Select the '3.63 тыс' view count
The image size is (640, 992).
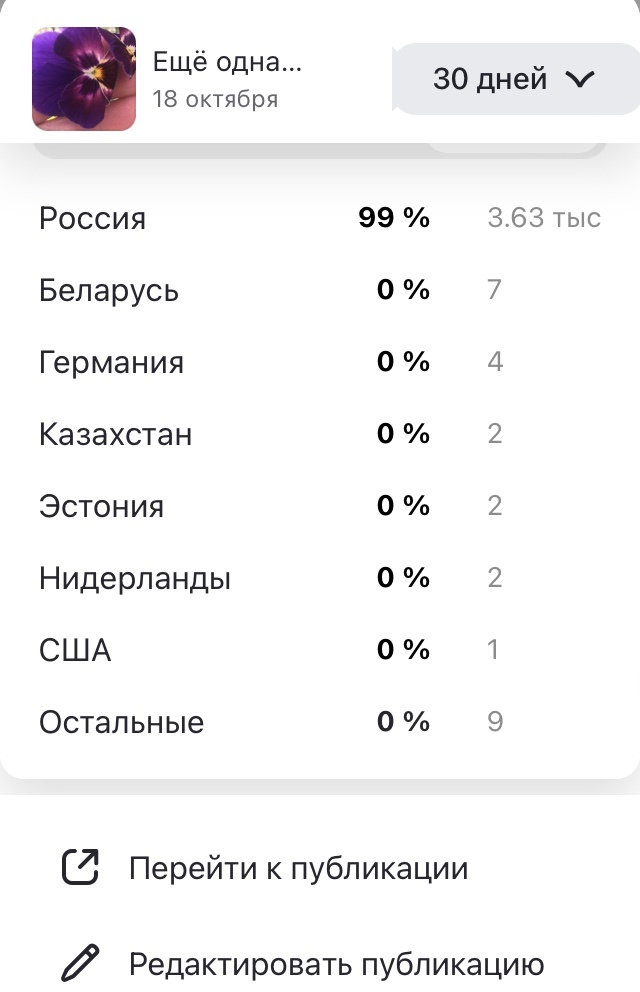pyautogui.click(x=544, y=218)
